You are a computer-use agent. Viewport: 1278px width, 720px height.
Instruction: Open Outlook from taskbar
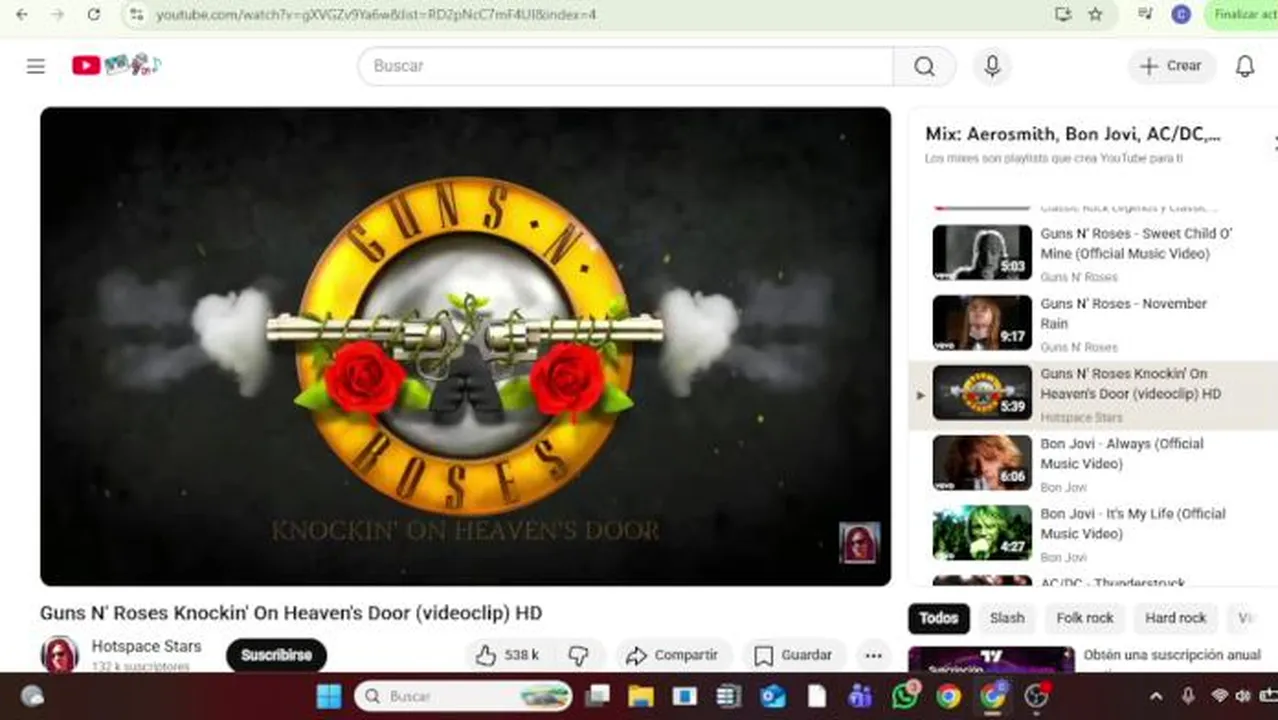pos(772,696)
